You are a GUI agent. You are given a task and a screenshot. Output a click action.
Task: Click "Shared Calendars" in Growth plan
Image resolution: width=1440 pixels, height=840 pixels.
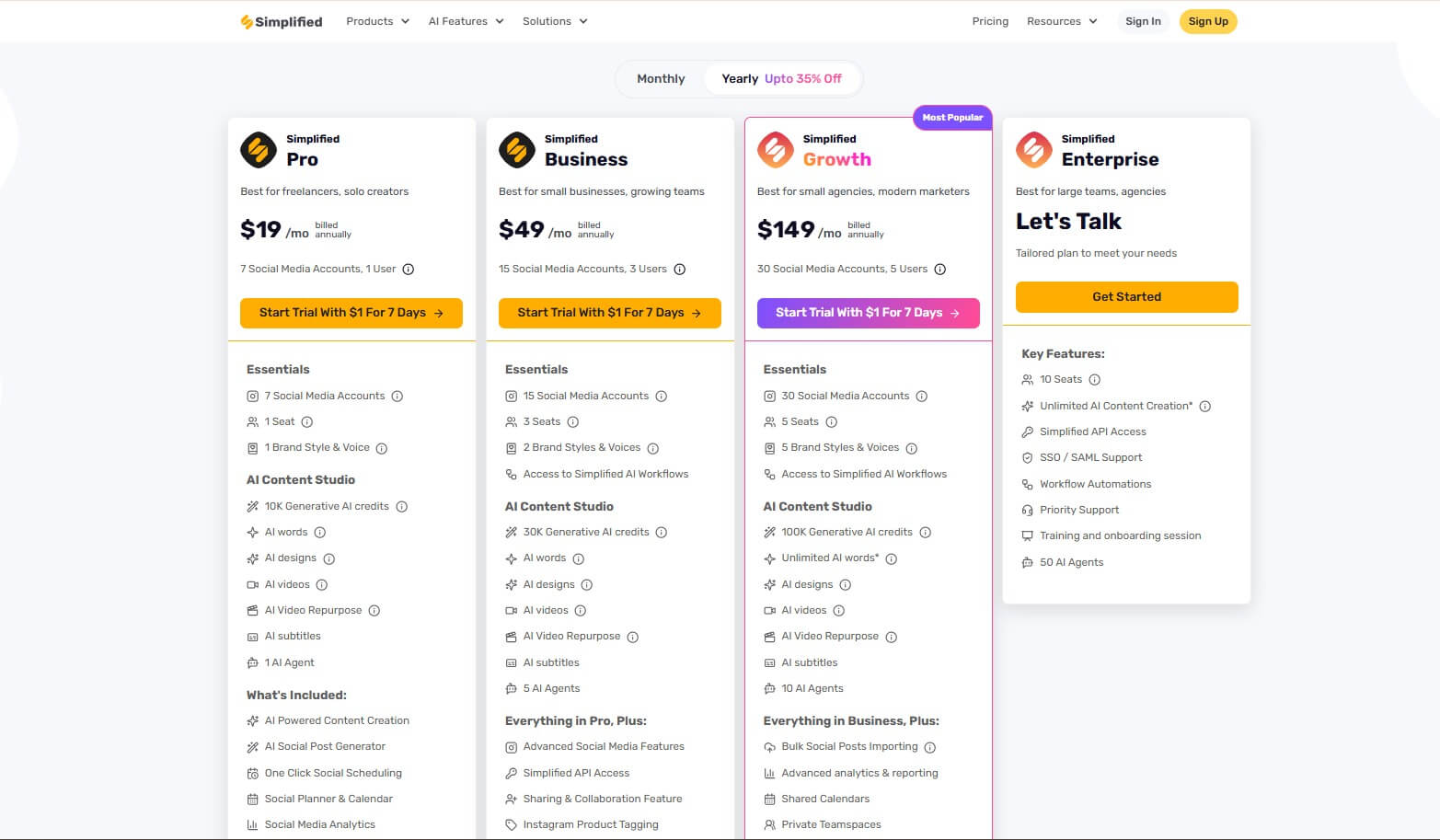tap(825, 799)
